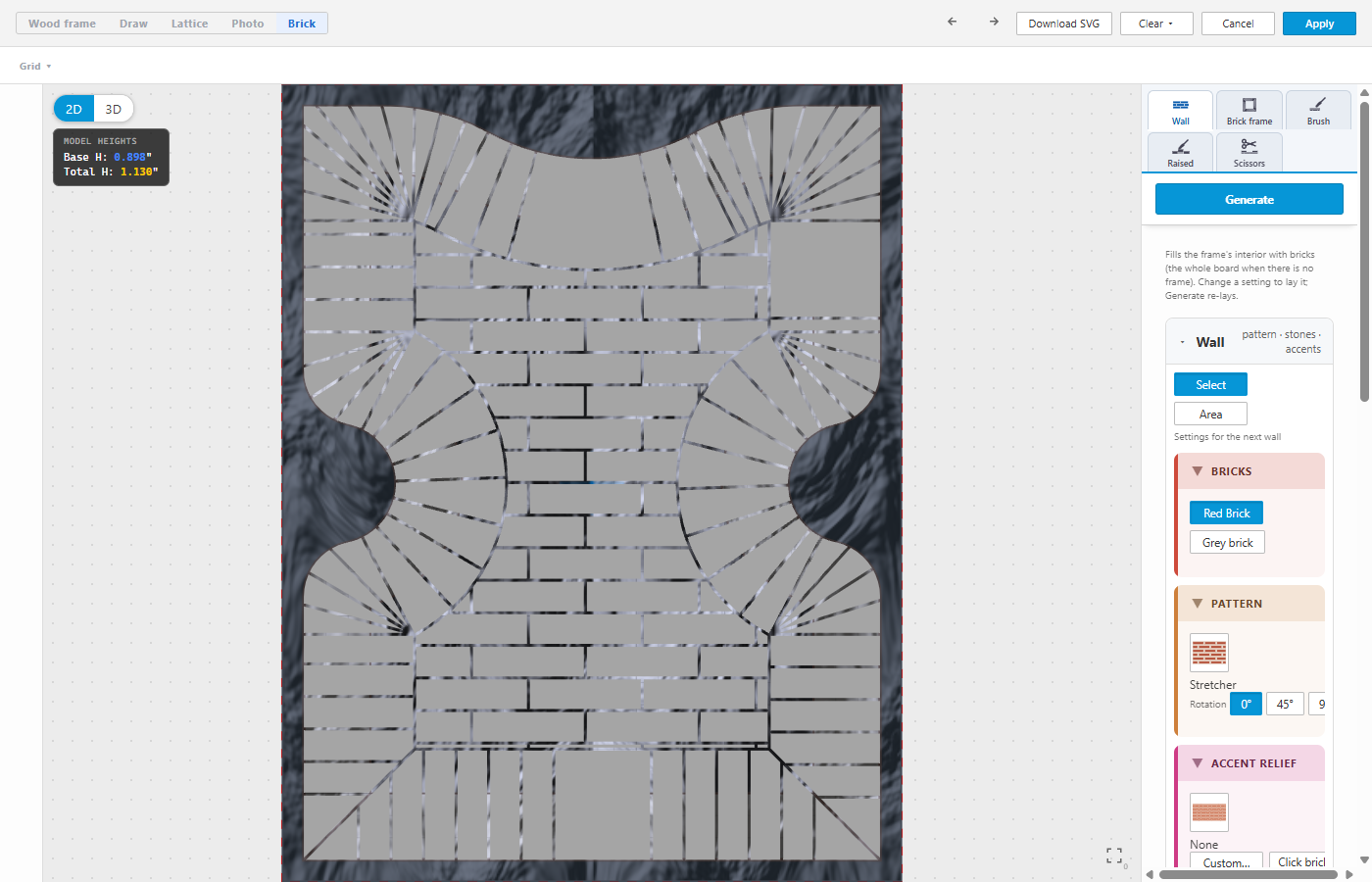The height and width of the screenshot is (882, 1372).
Task: Set rotation to 45°
Action: pos(1285,704)
